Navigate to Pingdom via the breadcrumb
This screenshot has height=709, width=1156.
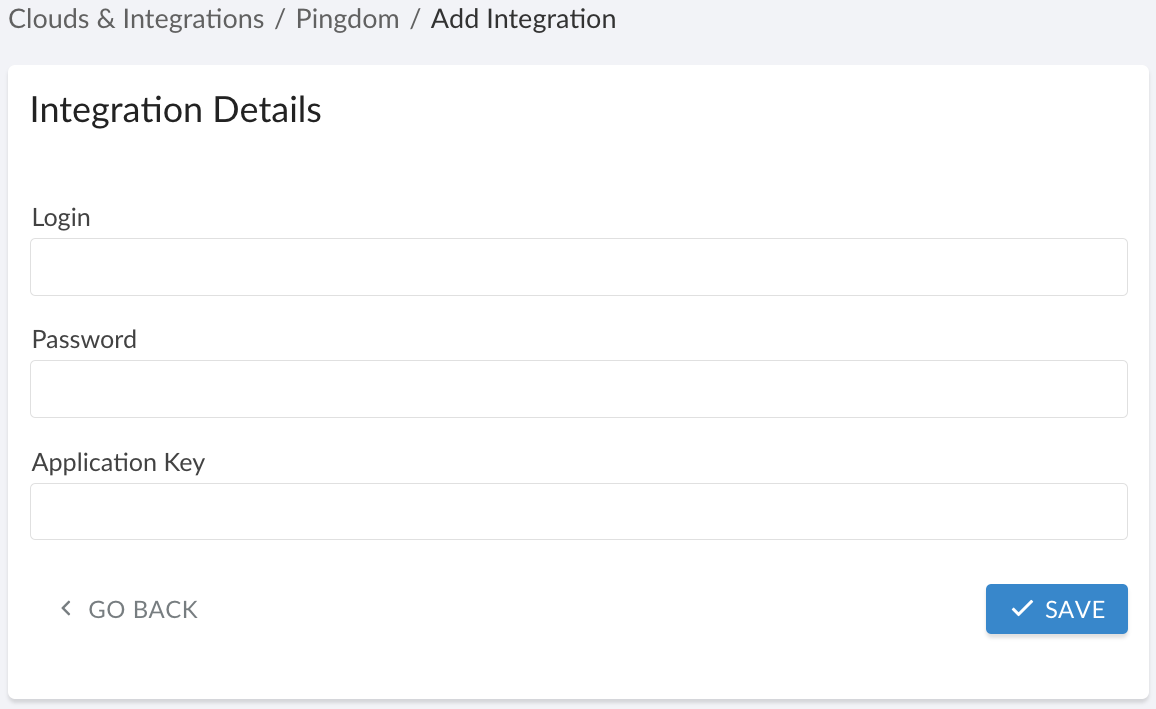click(348, 19)
